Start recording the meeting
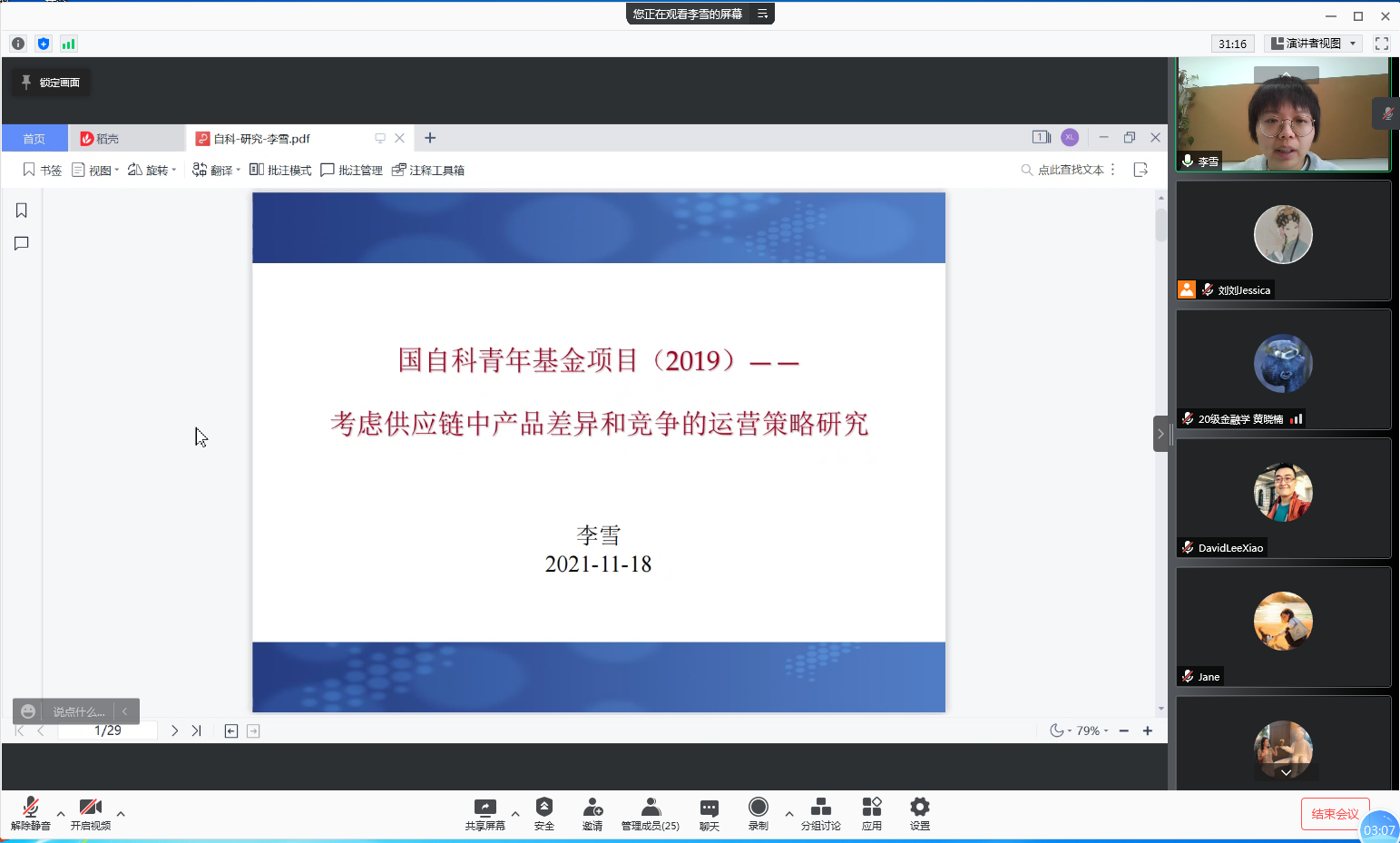Viewport: 1400px width, 843px height. click(x=758, y=813)
